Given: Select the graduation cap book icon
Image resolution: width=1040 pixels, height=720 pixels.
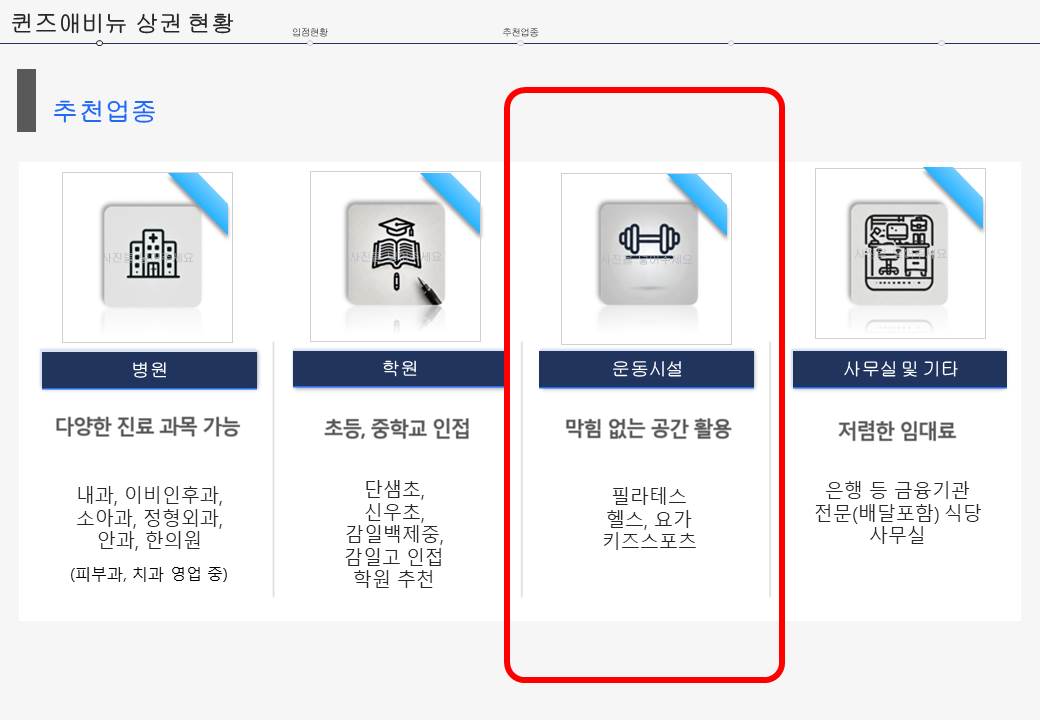Looking at the screenshot, I should pyautogui.click(x=396, y=254).
